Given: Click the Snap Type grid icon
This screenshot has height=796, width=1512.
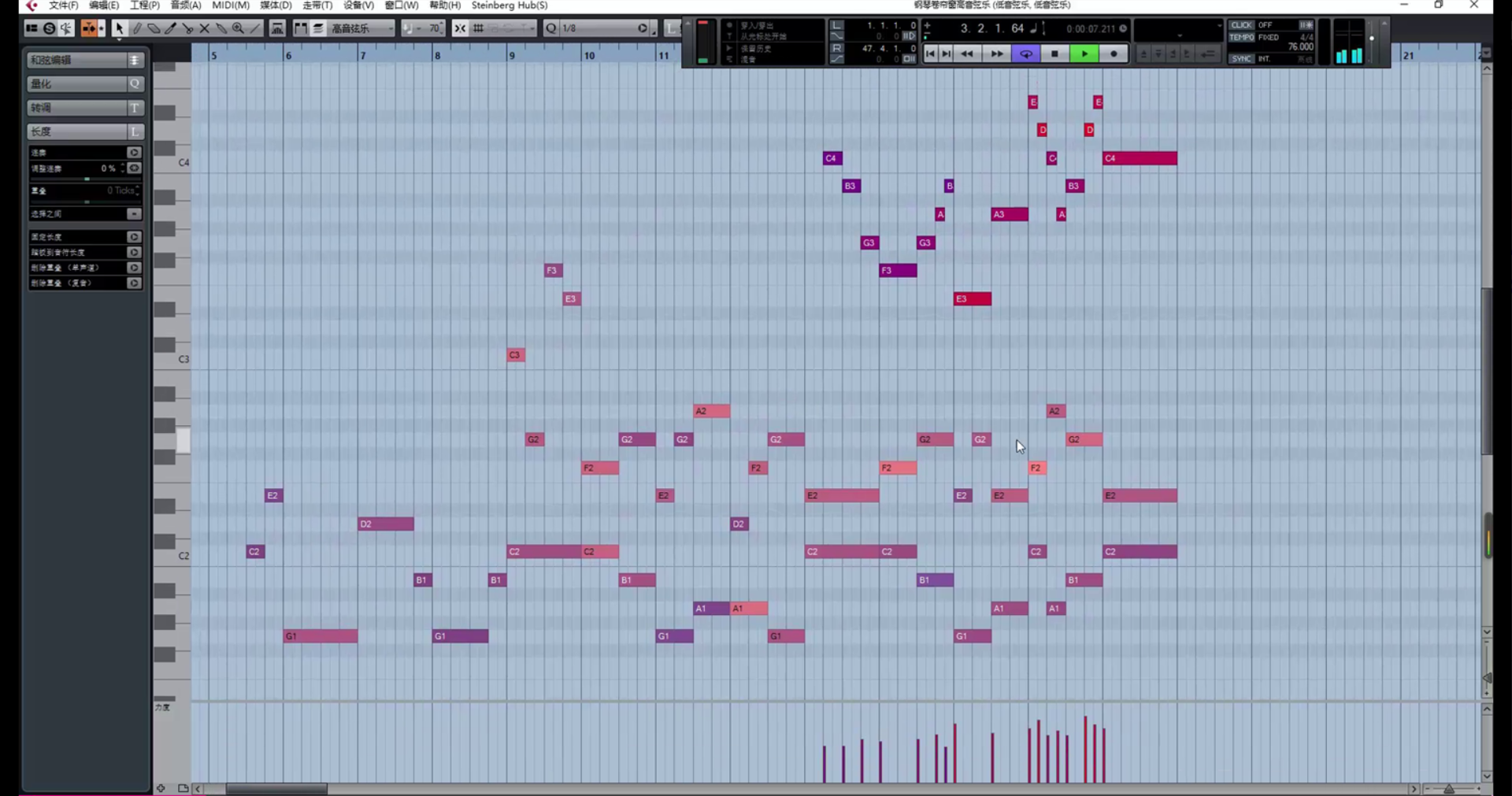Looking at the screenshot, I should click(478, 28).
